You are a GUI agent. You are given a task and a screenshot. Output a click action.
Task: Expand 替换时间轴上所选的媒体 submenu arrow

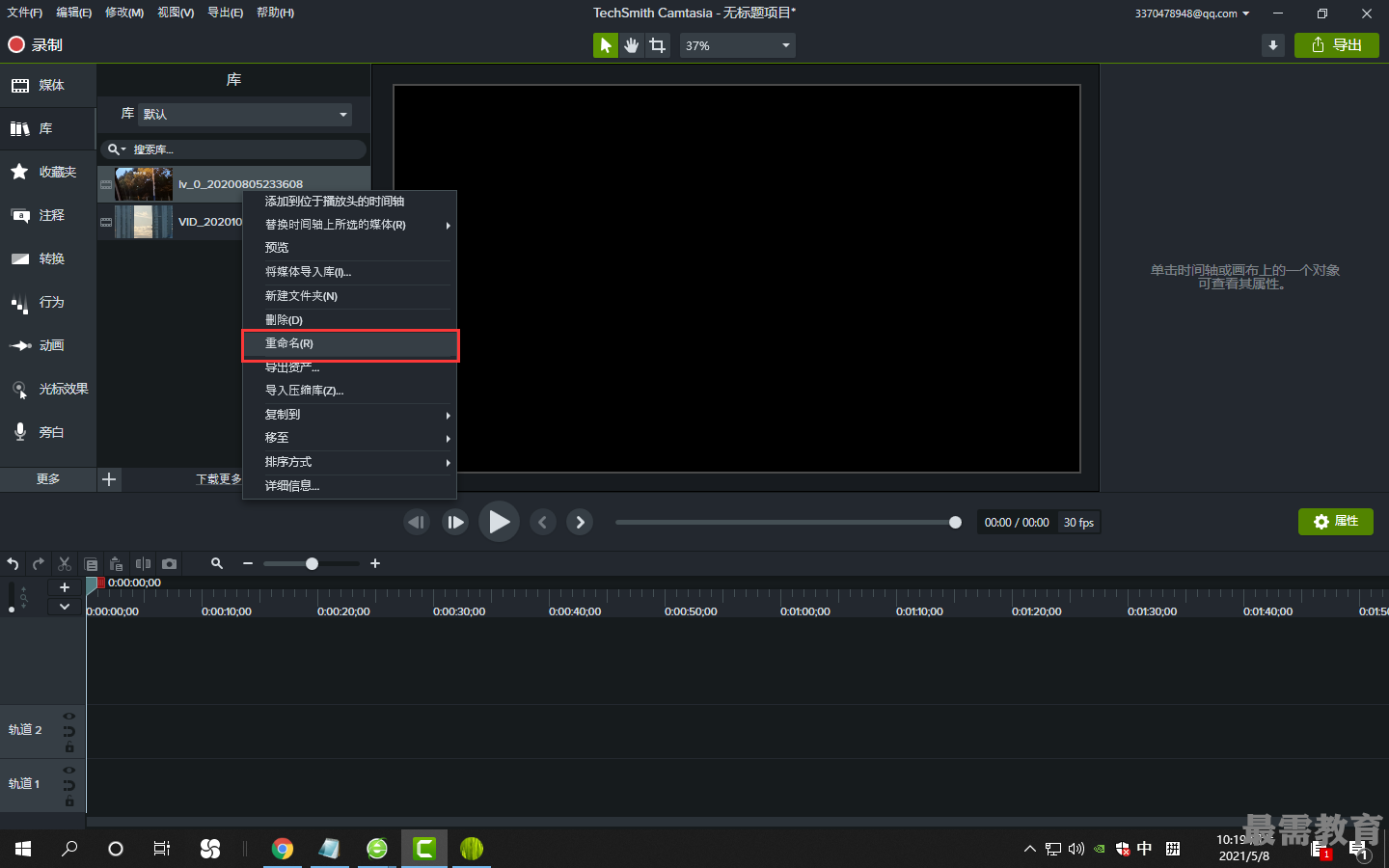(x=448, y=225)
